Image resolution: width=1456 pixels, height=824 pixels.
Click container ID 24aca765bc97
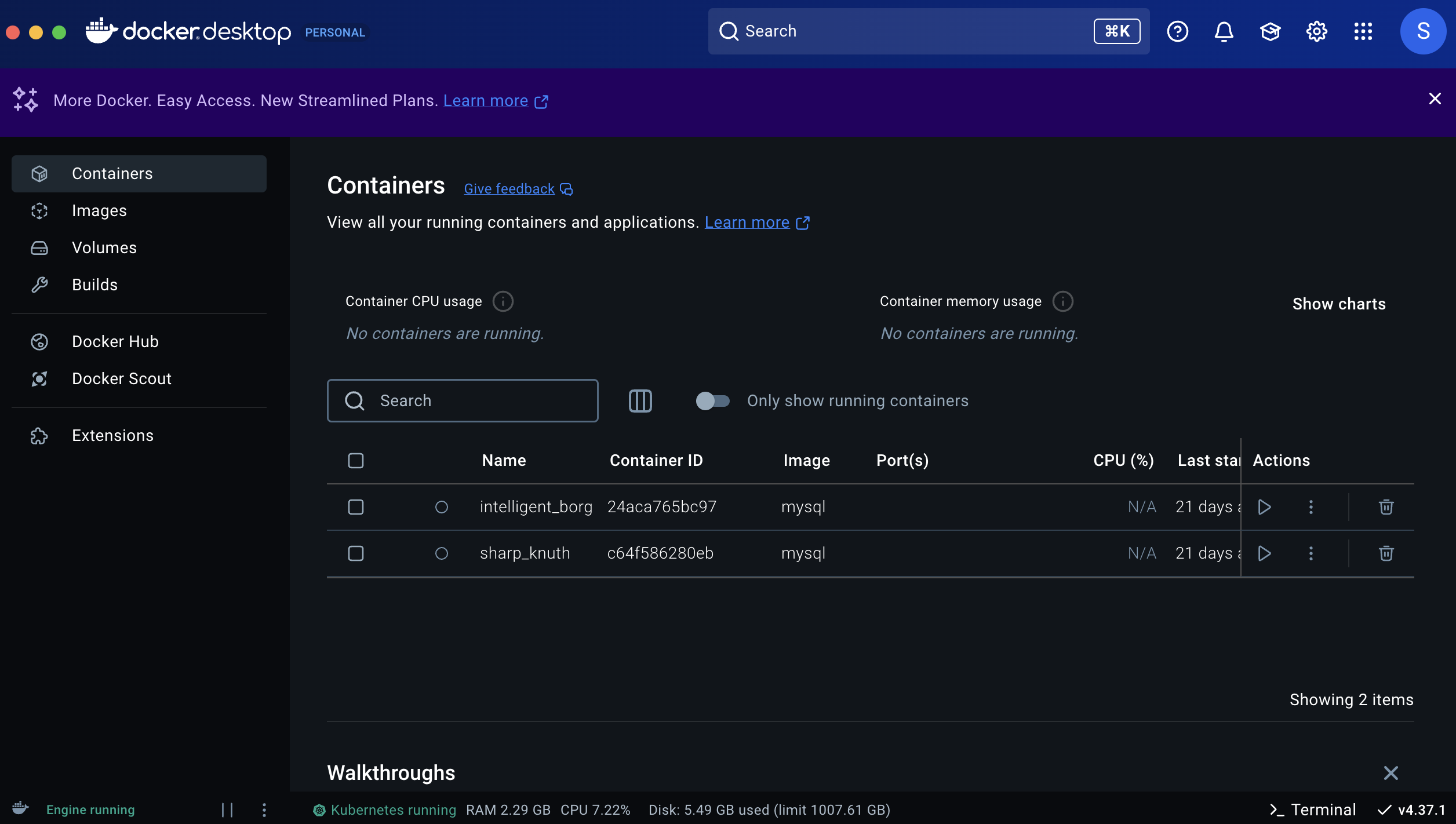(662, 507)
